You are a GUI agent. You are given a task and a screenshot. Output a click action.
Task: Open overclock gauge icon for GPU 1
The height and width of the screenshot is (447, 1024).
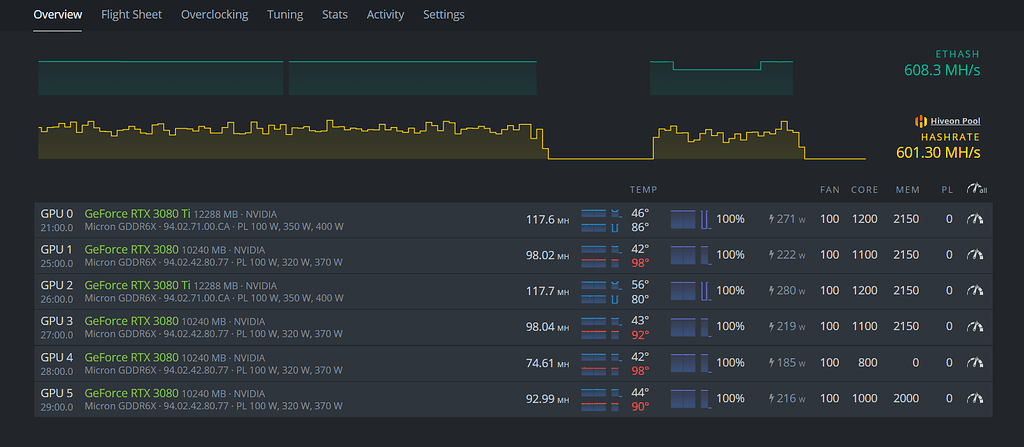point(975,255)
